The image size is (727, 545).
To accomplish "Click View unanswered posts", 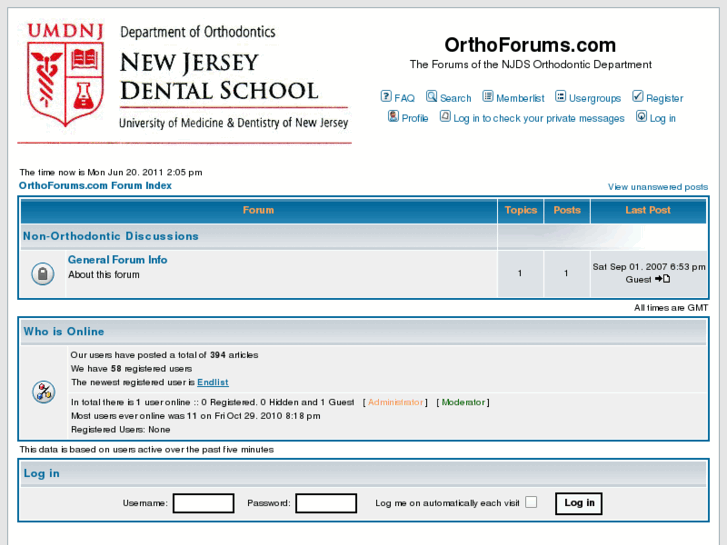I will [658, 187].
